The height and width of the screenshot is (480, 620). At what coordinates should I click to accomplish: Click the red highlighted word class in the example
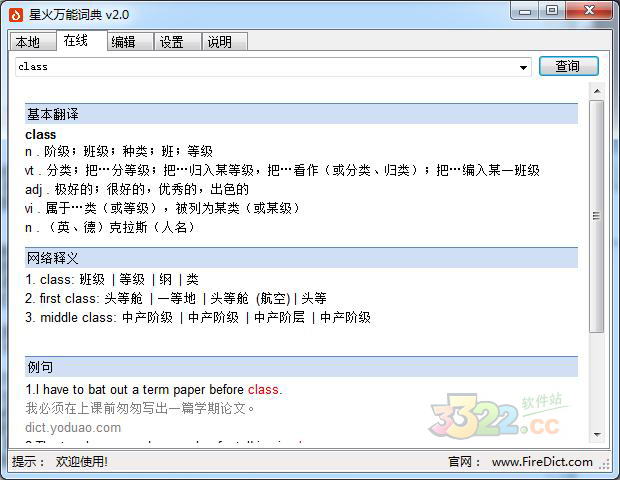point(263,390)
